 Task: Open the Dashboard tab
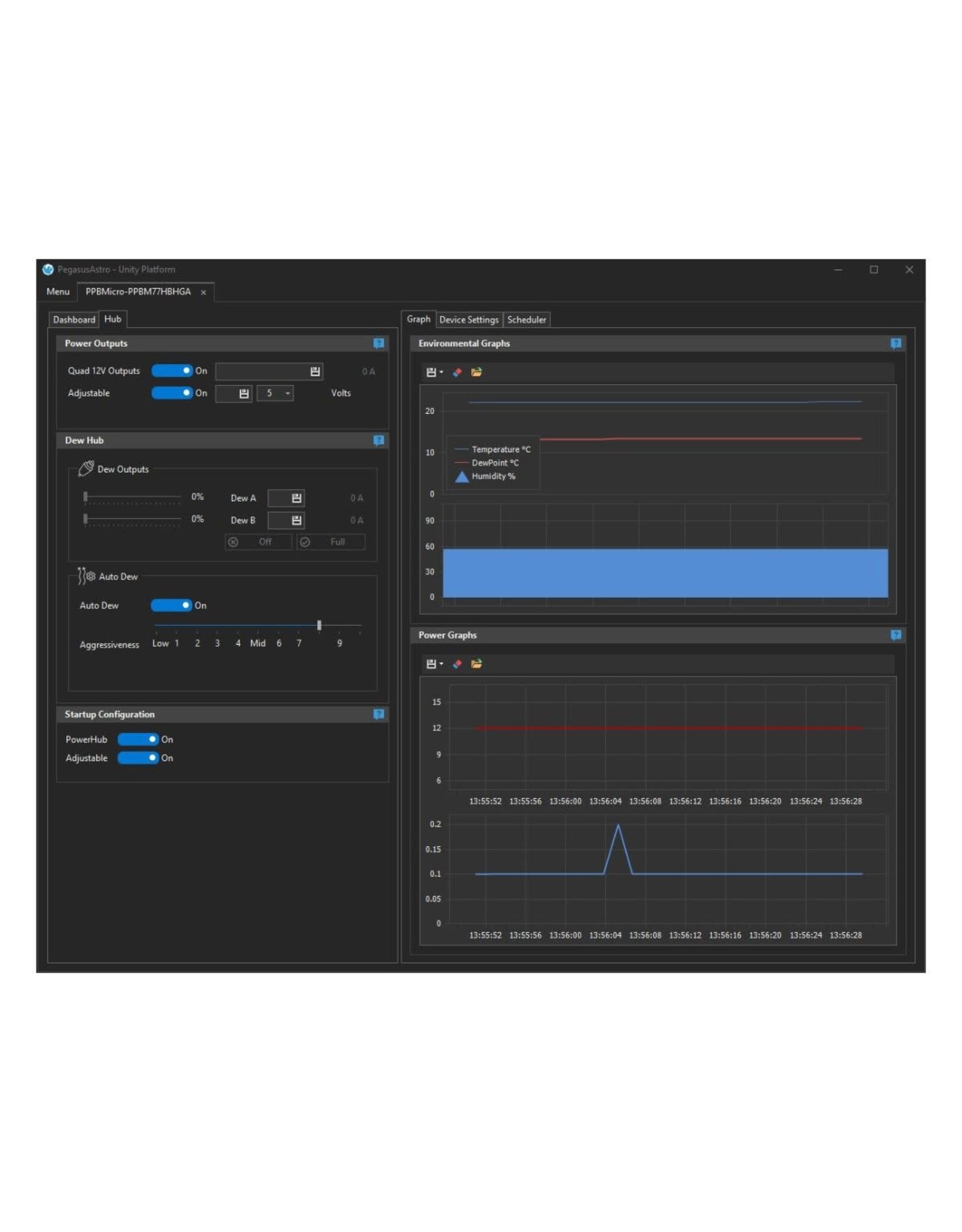point(74,319)
